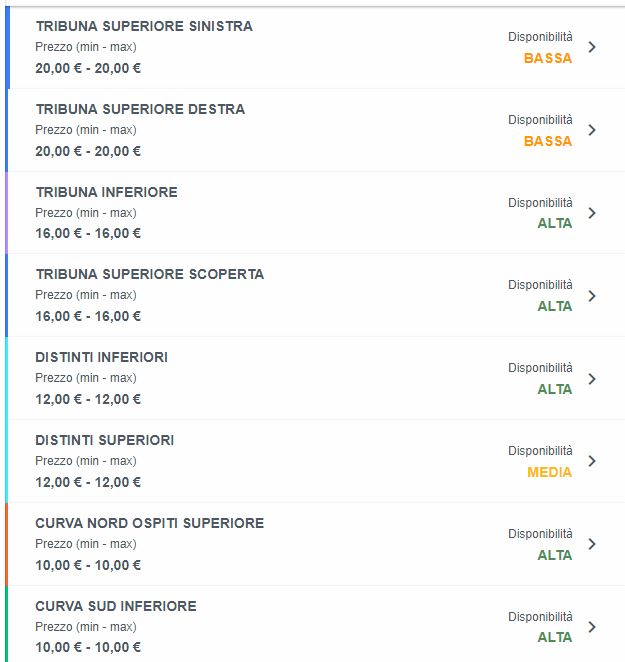The width and height of the screenshot is (625, 662).
Task: Click MEDIA availability for Distinti Superiori
Action: click(x=549, y=472)
